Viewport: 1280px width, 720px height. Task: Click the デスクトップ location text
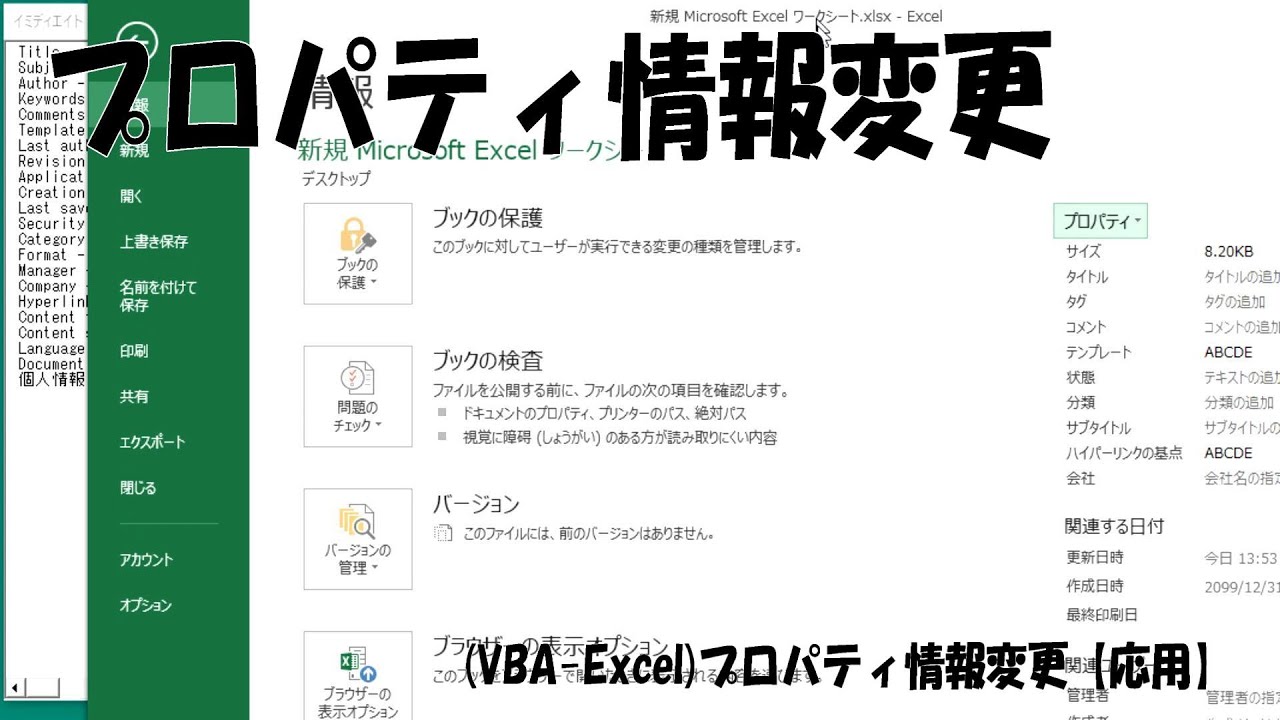click(x=336, y=179)
